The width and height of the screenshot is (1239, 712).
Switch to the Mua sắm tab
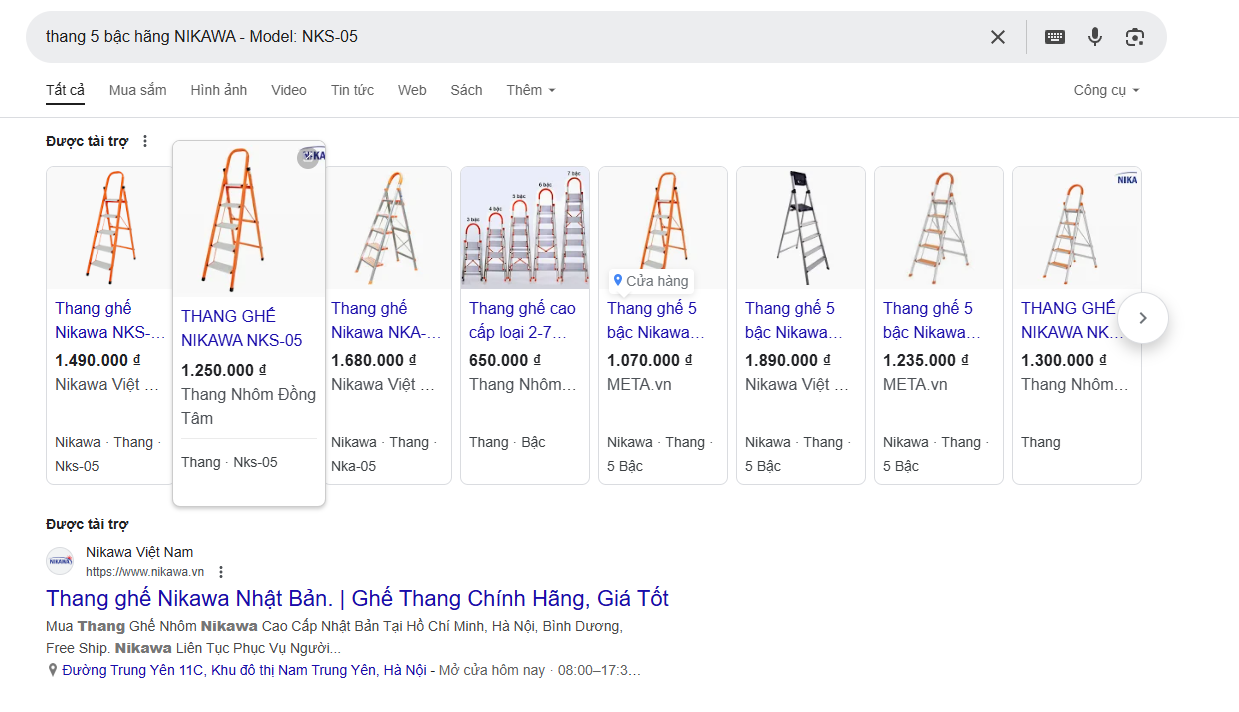pyautogui.click(x=137, y=90)
